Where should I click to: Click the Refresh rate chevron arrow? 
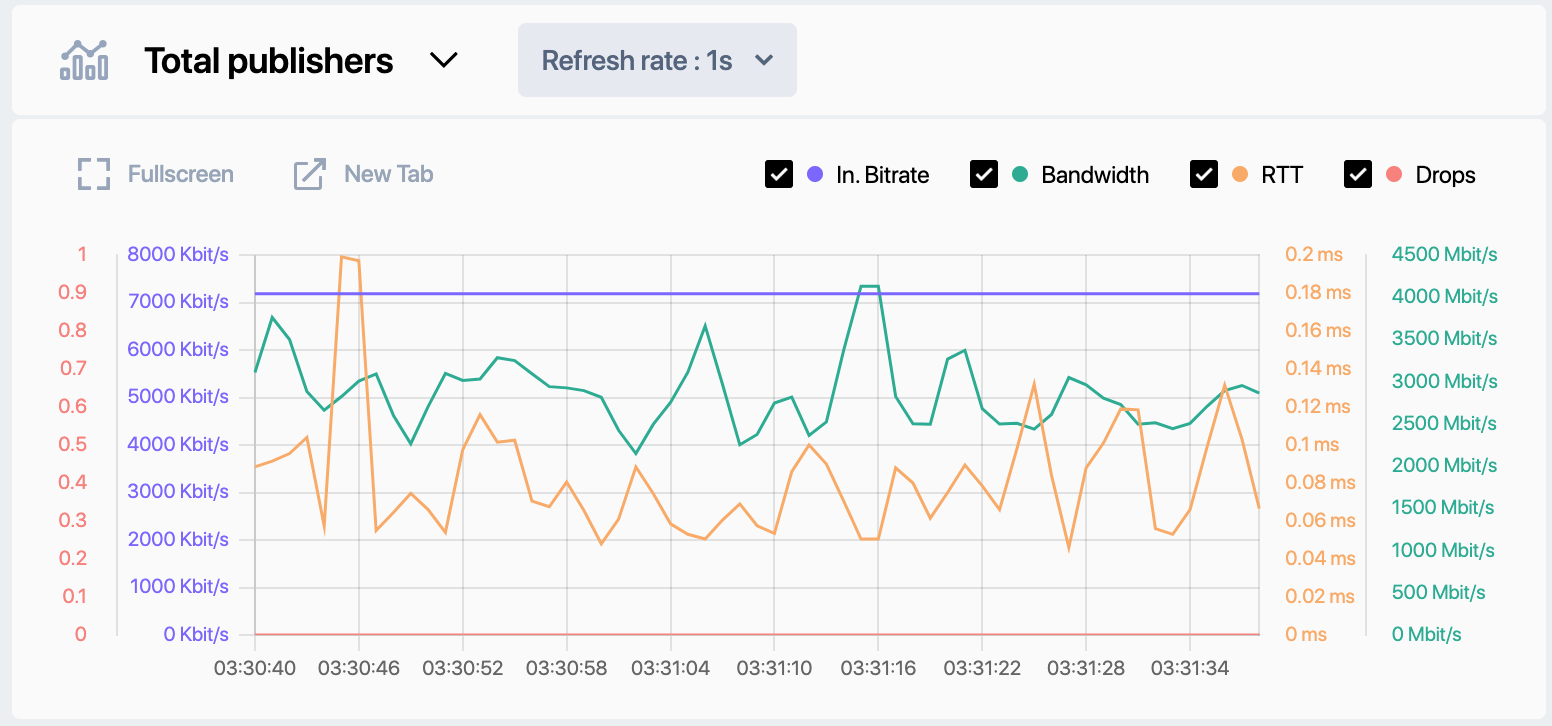[x=764, y=61]
